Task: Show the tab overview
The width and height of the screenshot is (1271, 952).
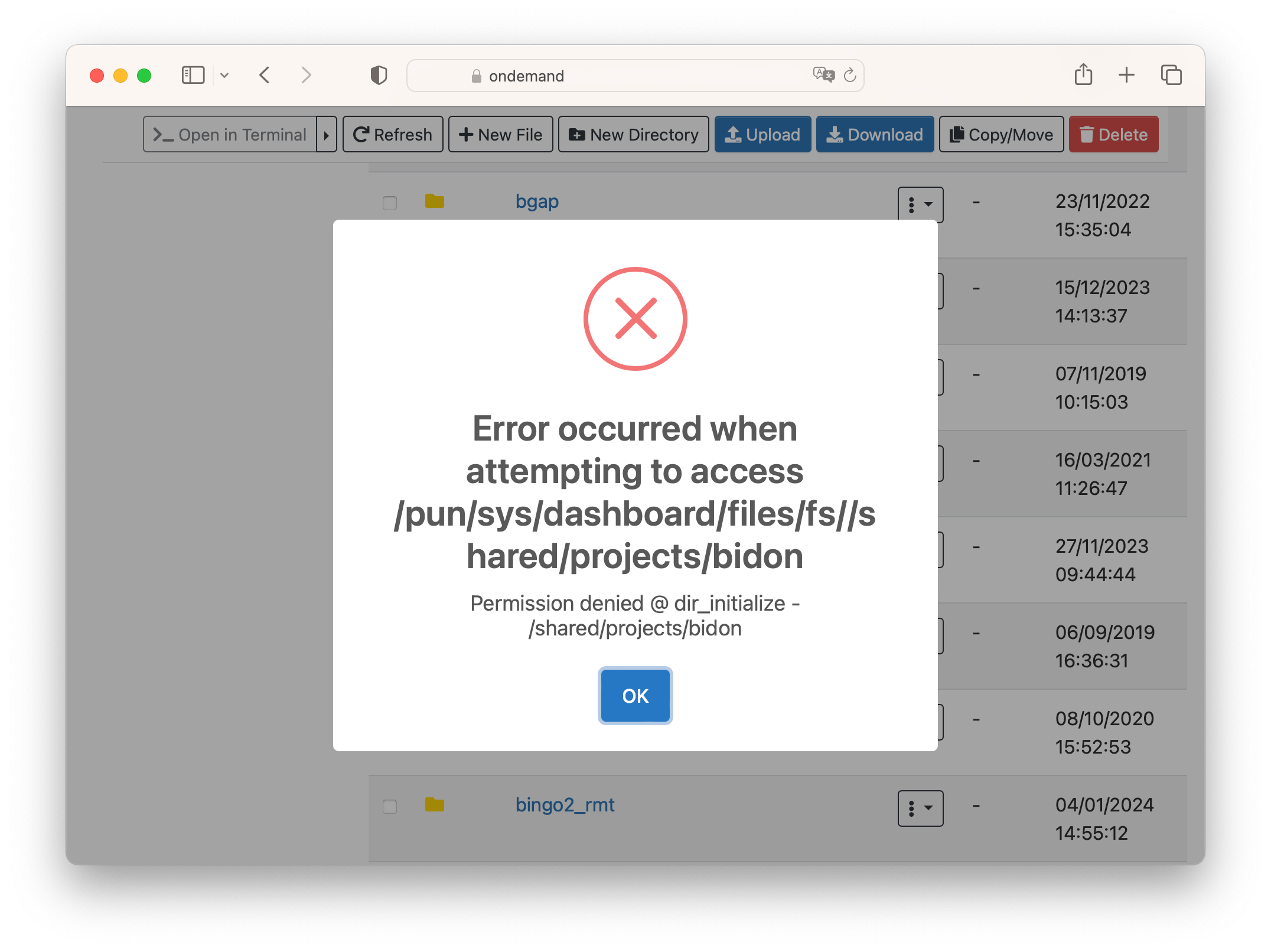Action: pos(1171,75)
